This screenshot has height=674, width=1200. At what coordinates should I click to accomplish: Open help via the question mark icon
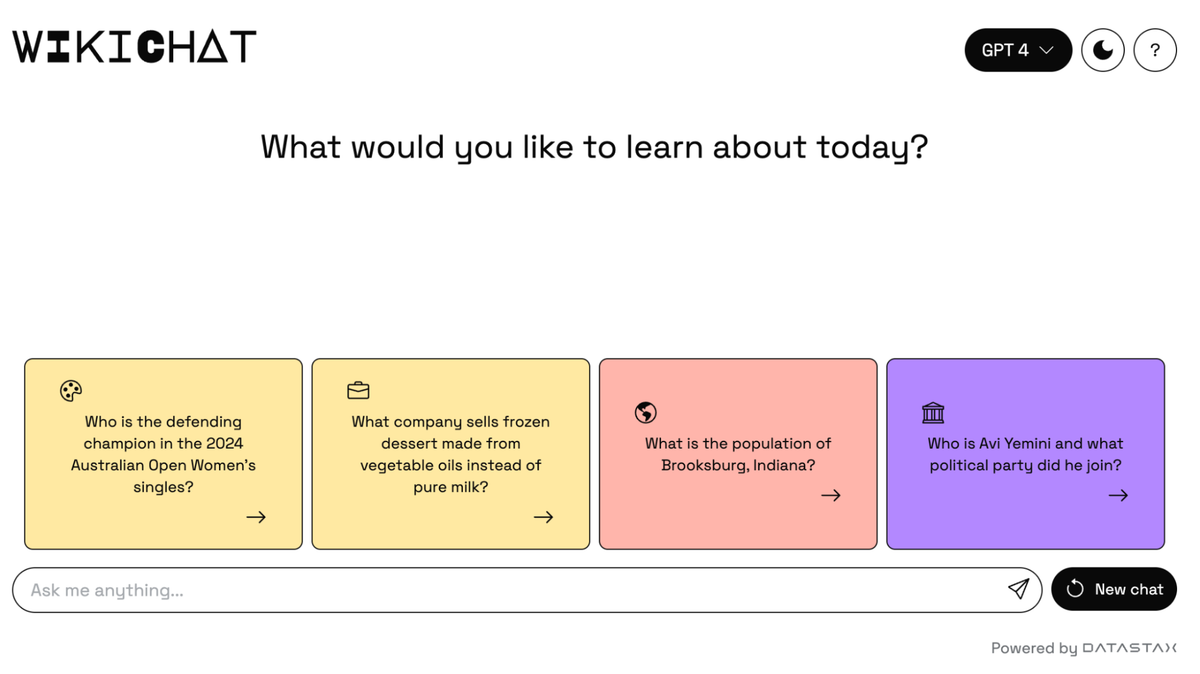pos(1155,50)
